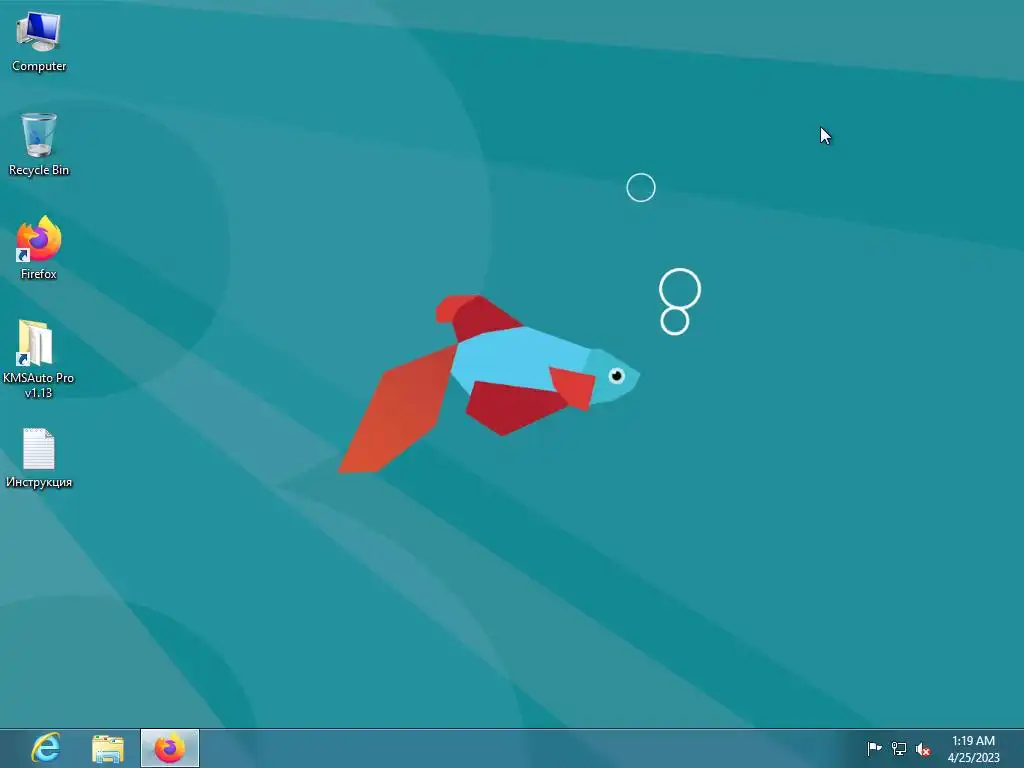1024x768 pixels.
Task: Open File Explorer from the taskbar
Action: [x=108, y=748]
